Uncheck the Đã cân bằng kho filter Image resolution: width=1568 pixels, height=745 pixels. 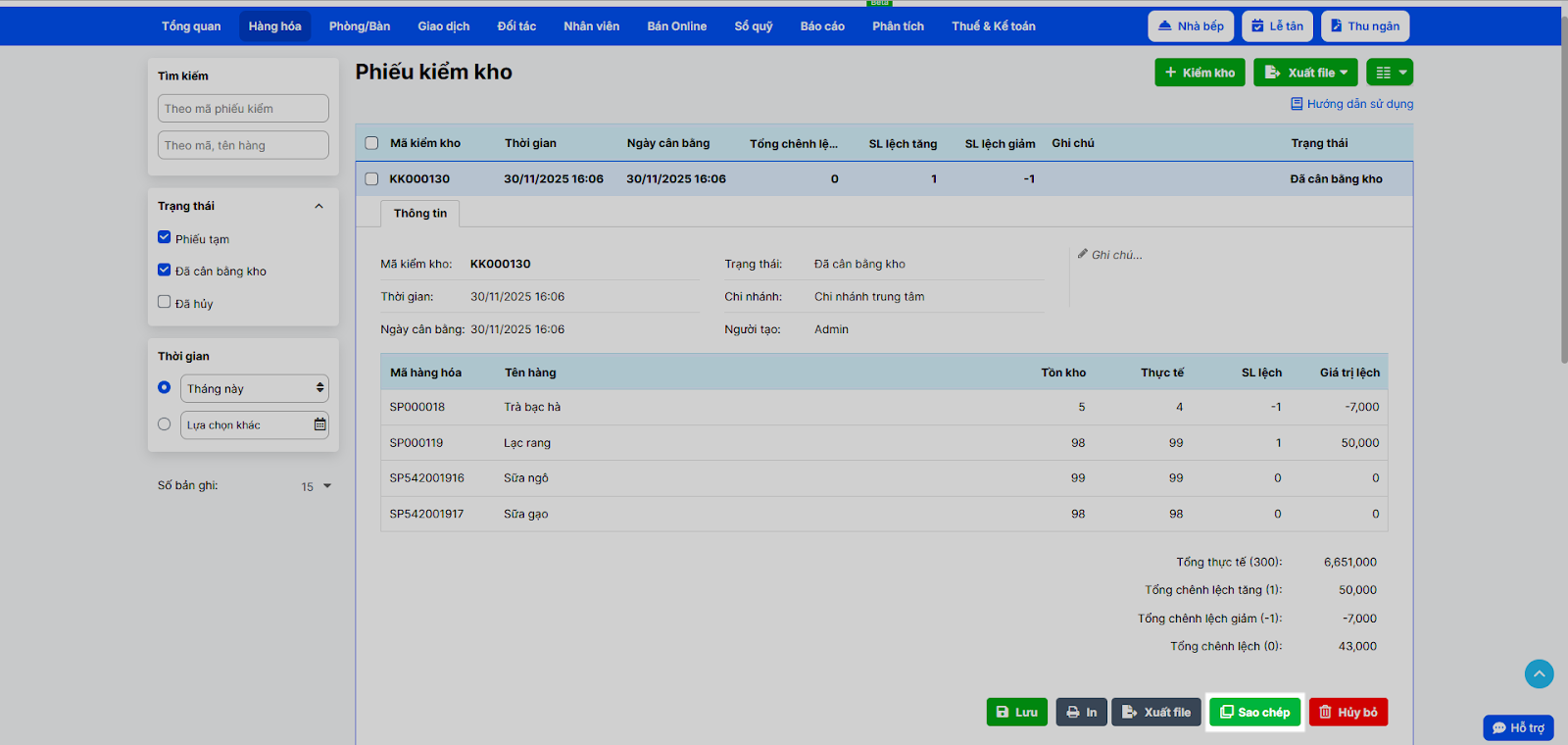pyautogui.click(x=165, y=270)
